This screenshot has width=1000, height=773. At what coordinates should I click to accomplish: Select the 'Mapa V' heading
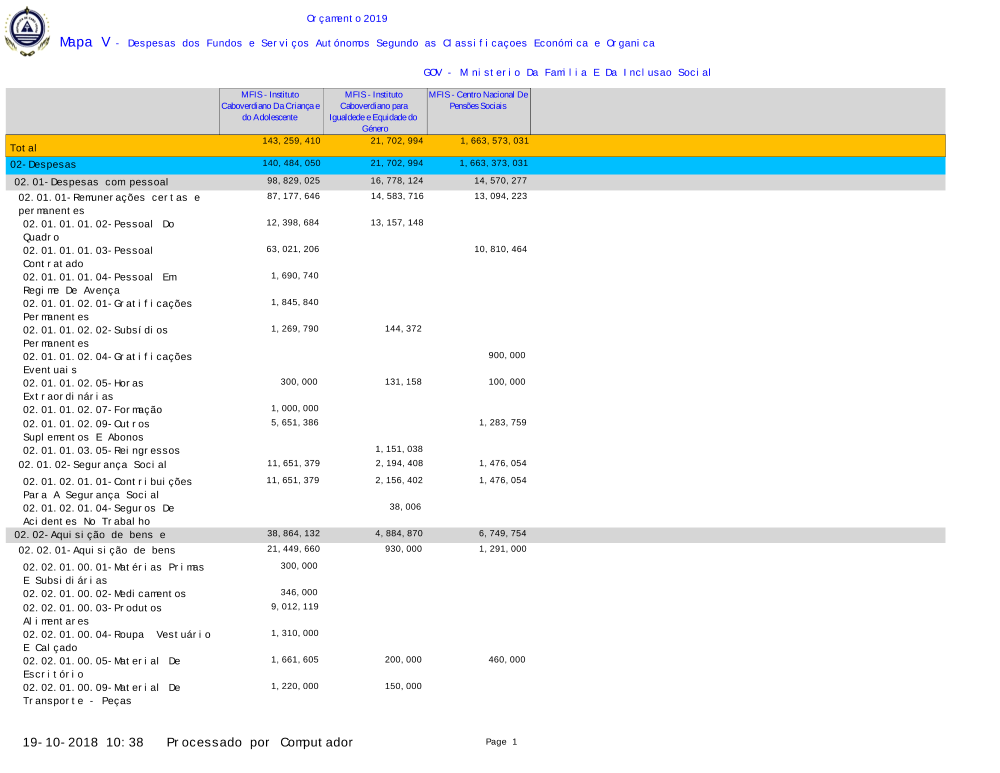85,42
